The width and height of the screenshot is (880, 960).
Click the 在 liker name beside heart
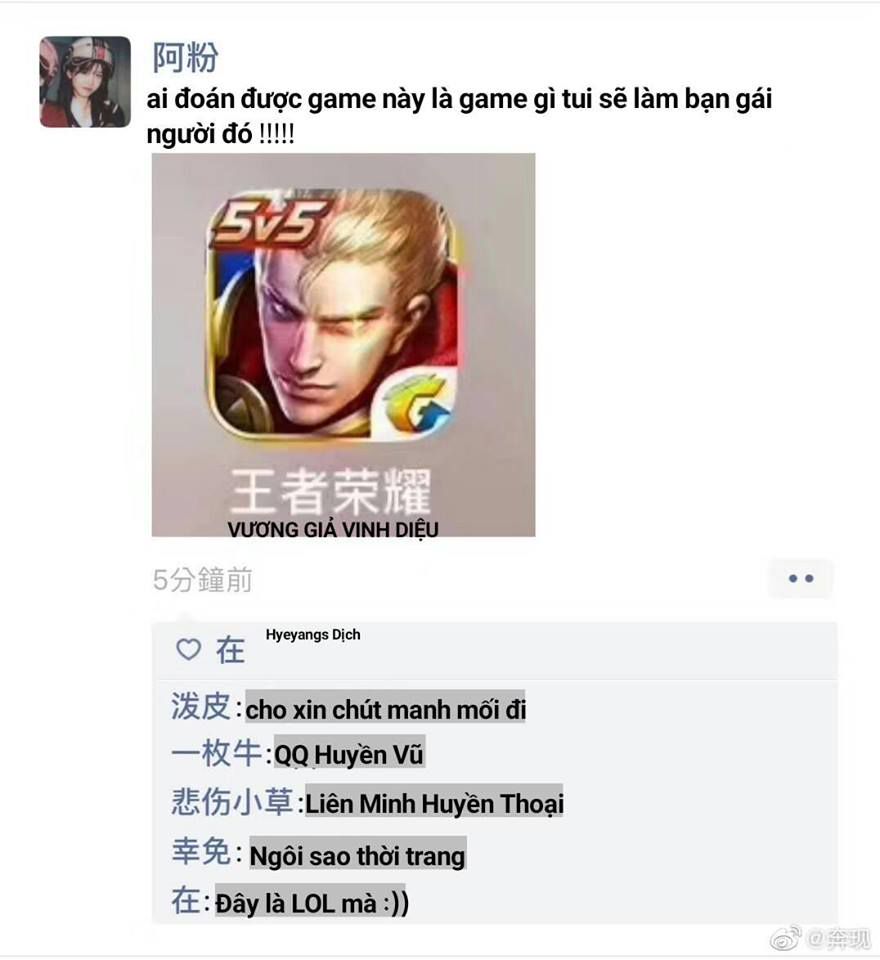(230, 650)
